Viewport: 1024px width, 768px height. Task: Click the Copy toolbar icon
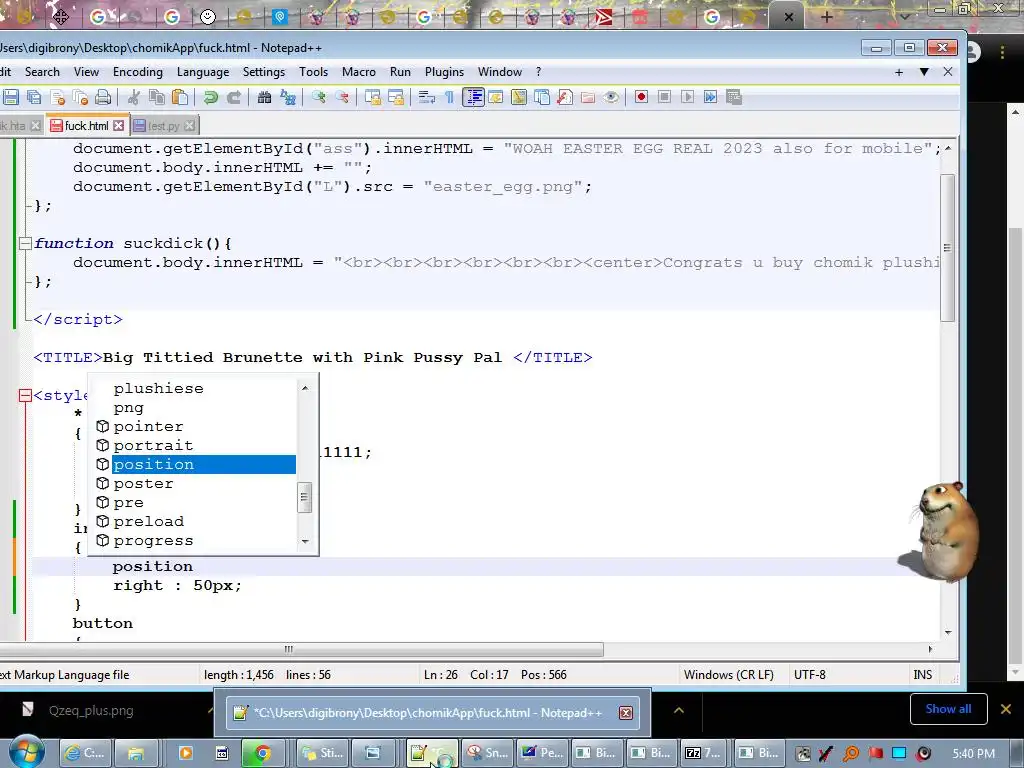point(157,97)
